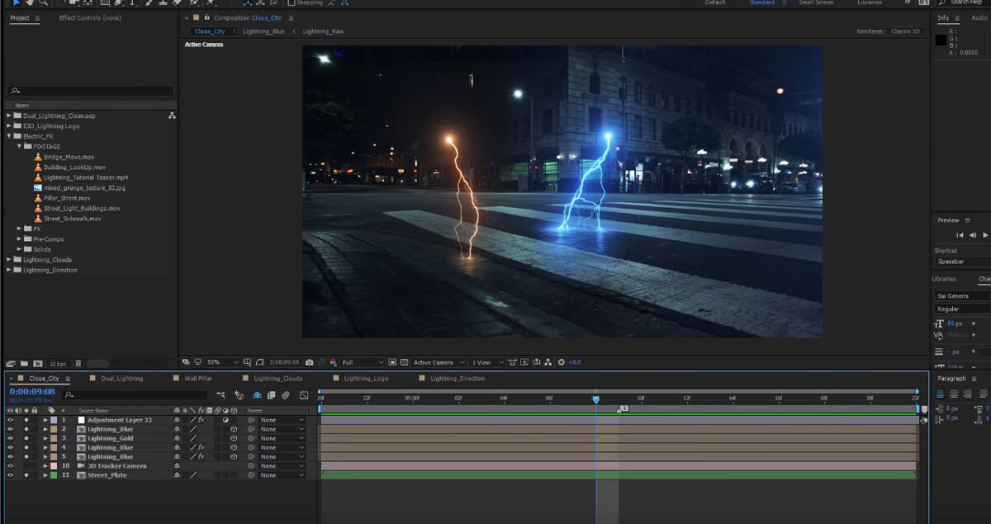Viewport: 991px width, 524px height.
Task: Step back one frame in Preview panel
Action: [973, 235]
